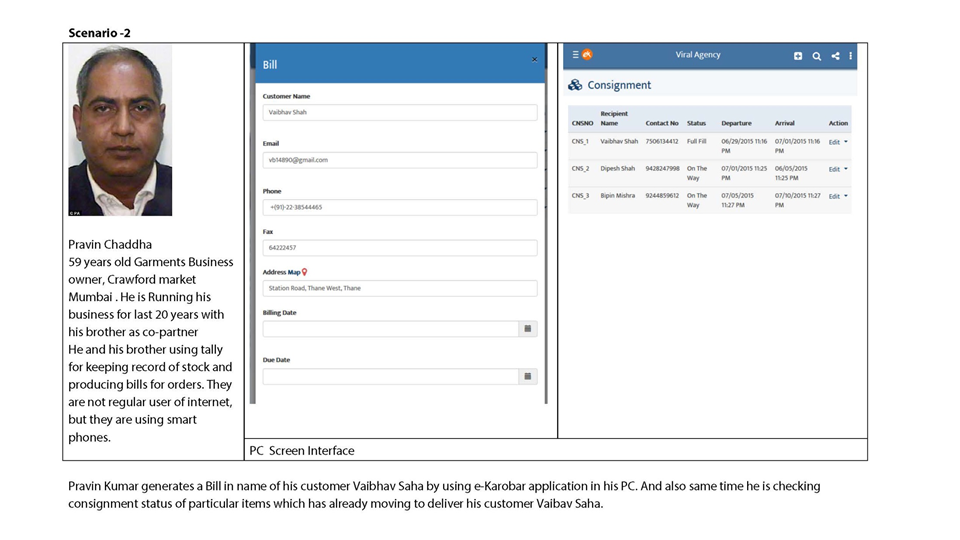Expand the Edit dropdown arrow for CNS_3

tap(846, 196)
